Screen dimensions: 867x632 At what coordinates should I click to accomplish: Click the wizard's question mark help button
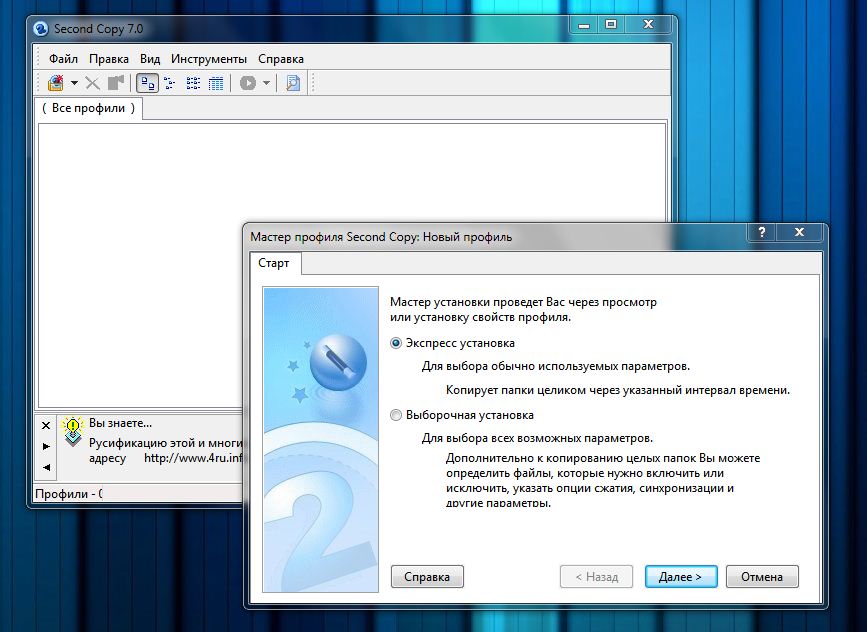[x=762, y=232]
